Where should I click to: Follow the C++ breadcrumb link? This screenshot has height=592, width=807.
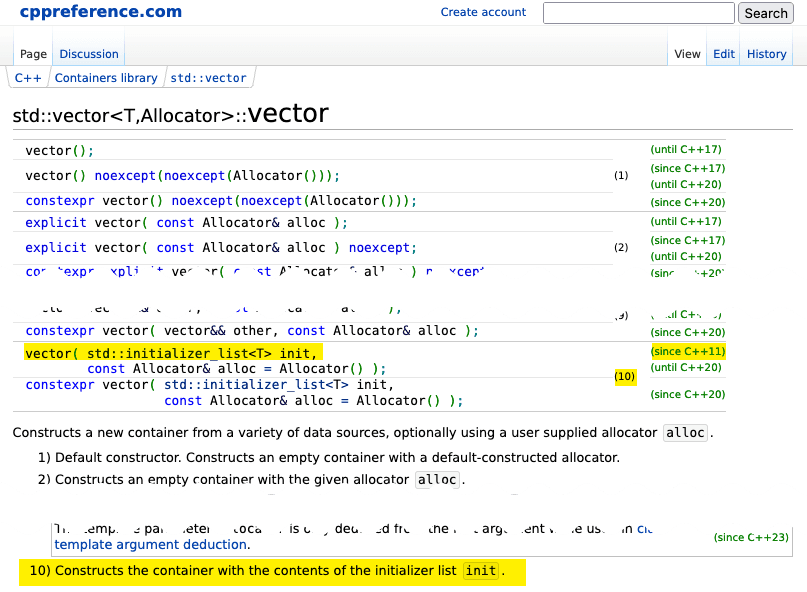tap(27, 76)
